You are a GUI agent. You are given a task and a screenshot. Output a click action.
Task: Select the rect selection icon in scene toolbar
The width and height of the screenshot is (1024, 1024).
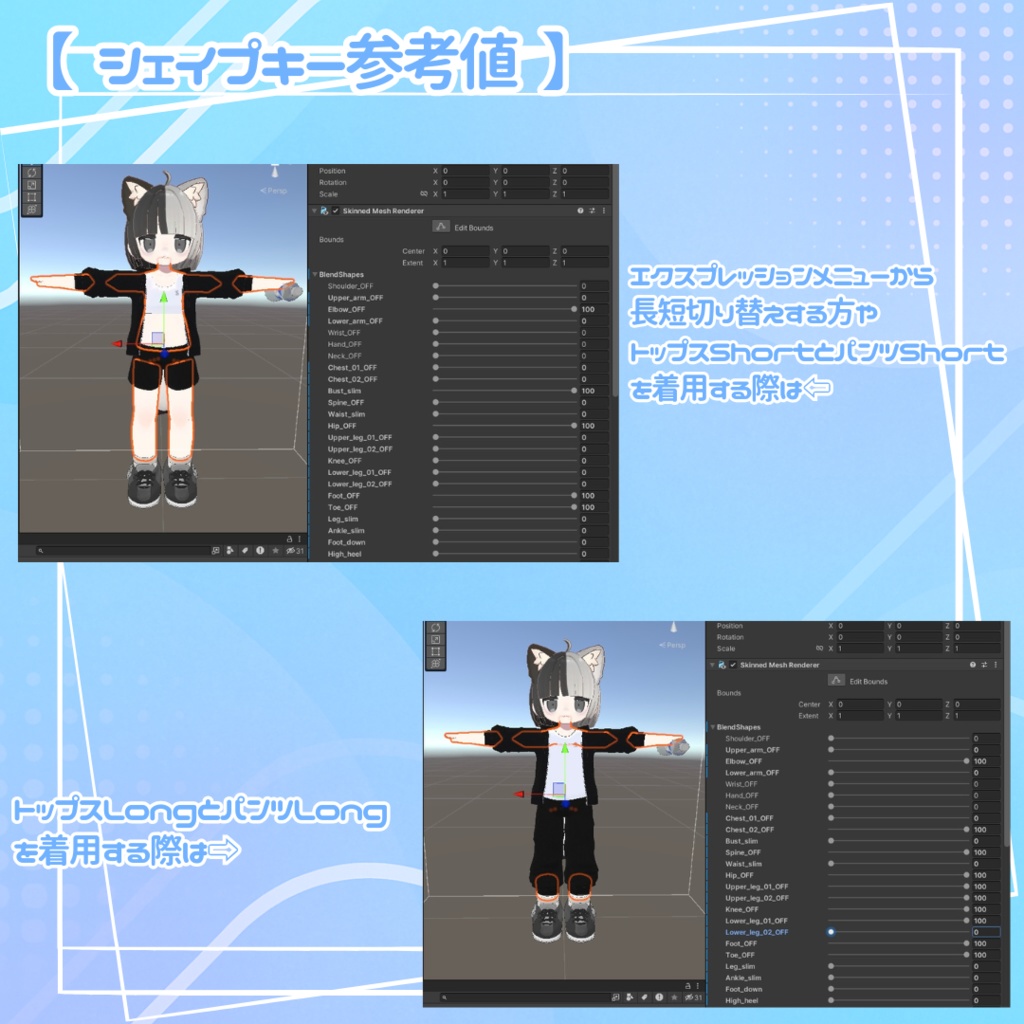(x=31, y=197)
